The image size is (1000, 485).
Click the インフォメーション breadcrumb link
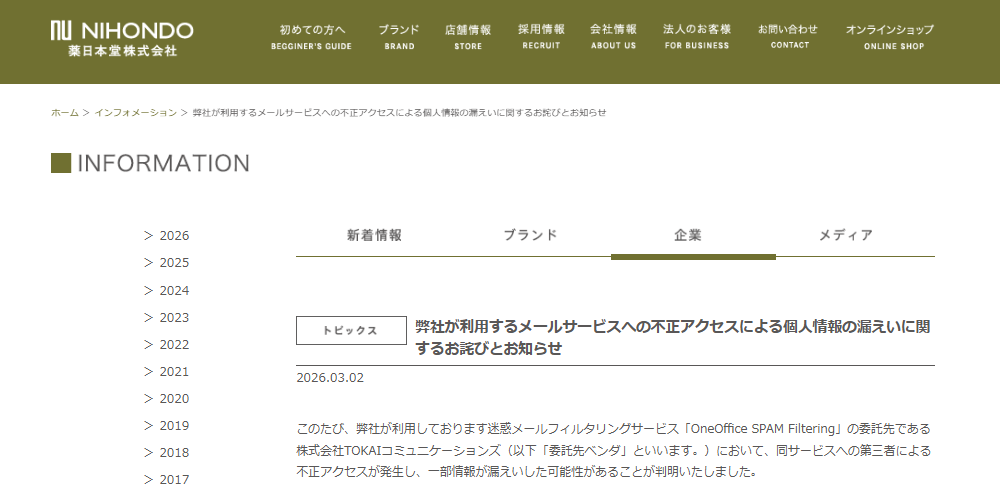coord(135,112)
